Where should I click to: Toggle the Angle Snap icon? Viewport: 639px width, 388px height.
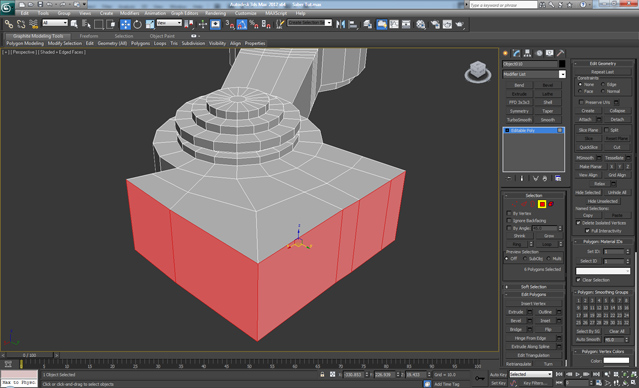[x=242, y=24]
